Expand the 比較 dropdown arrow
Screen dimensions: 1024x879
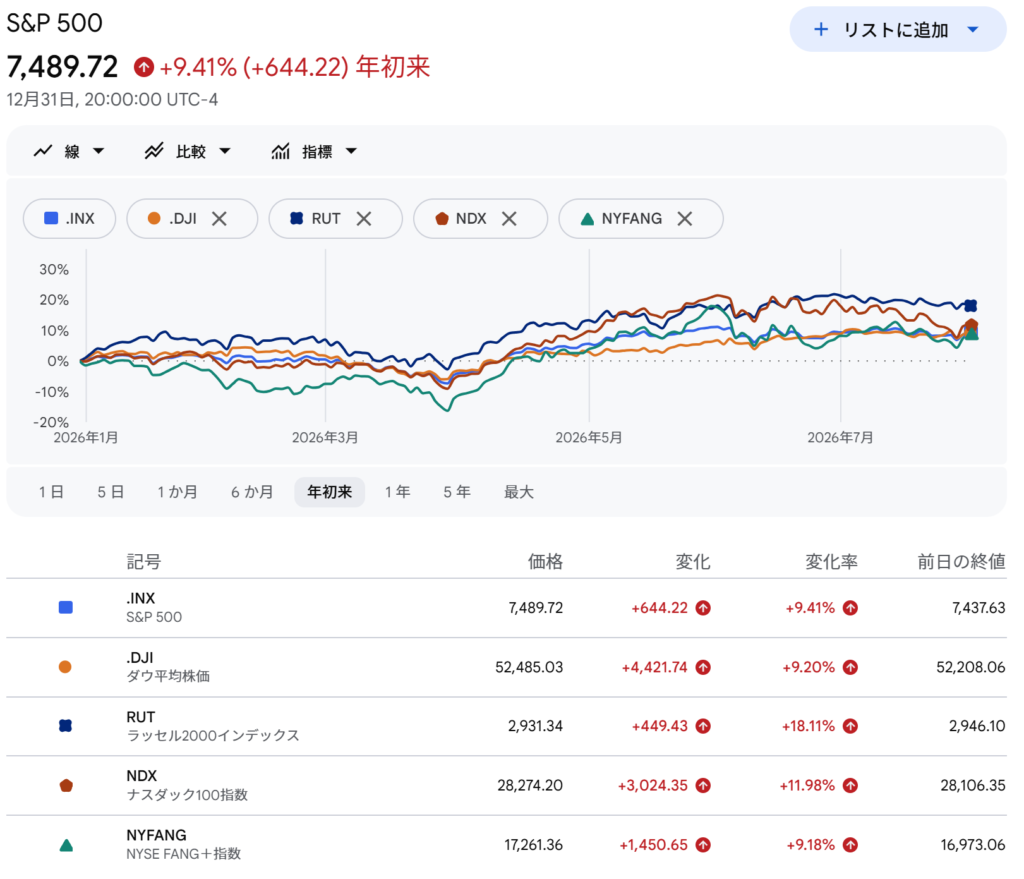pyautogui.click(x=225, y=151)
